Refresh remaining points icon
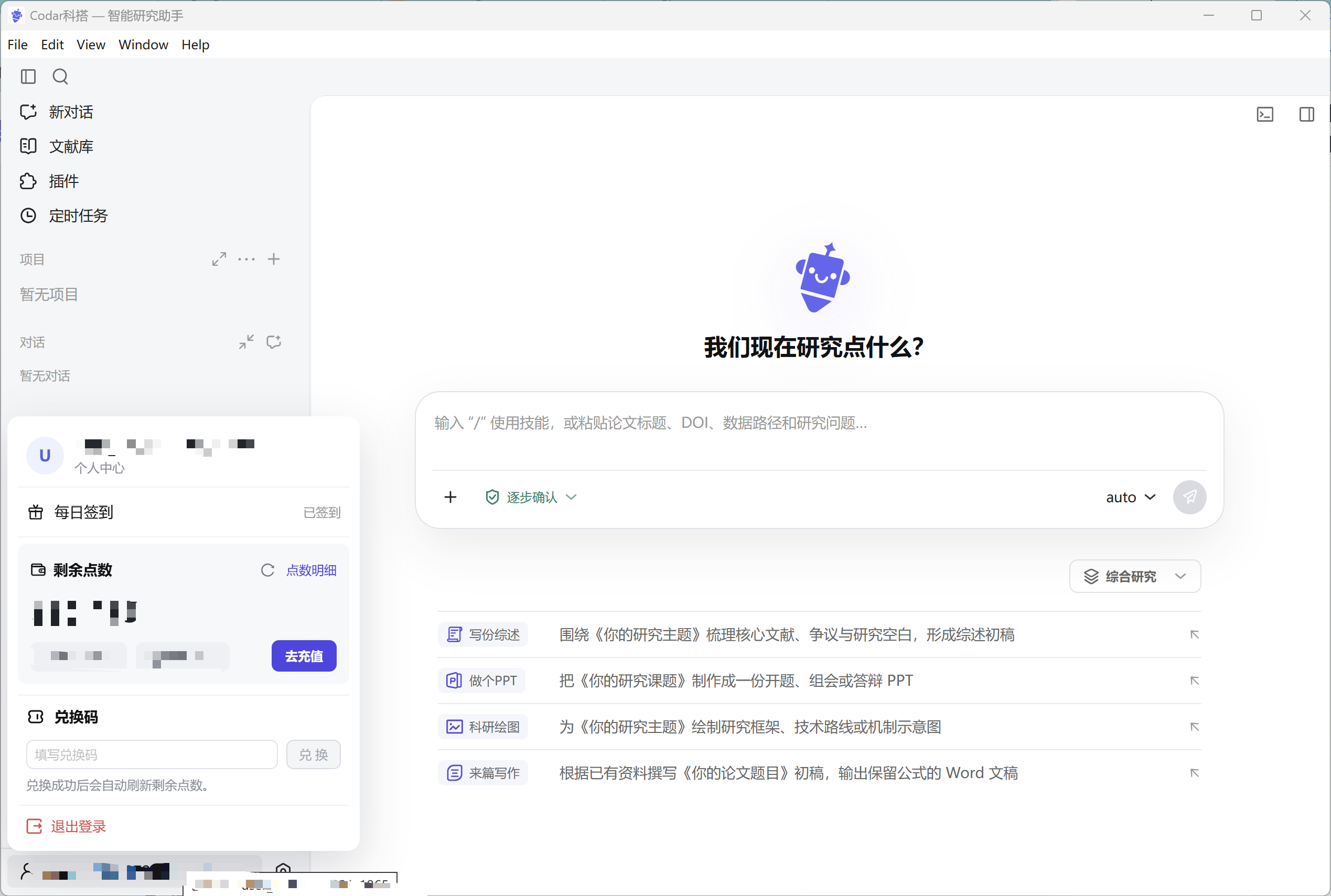1331x896 pixels. pyautogui.click(x=267, y=570)
